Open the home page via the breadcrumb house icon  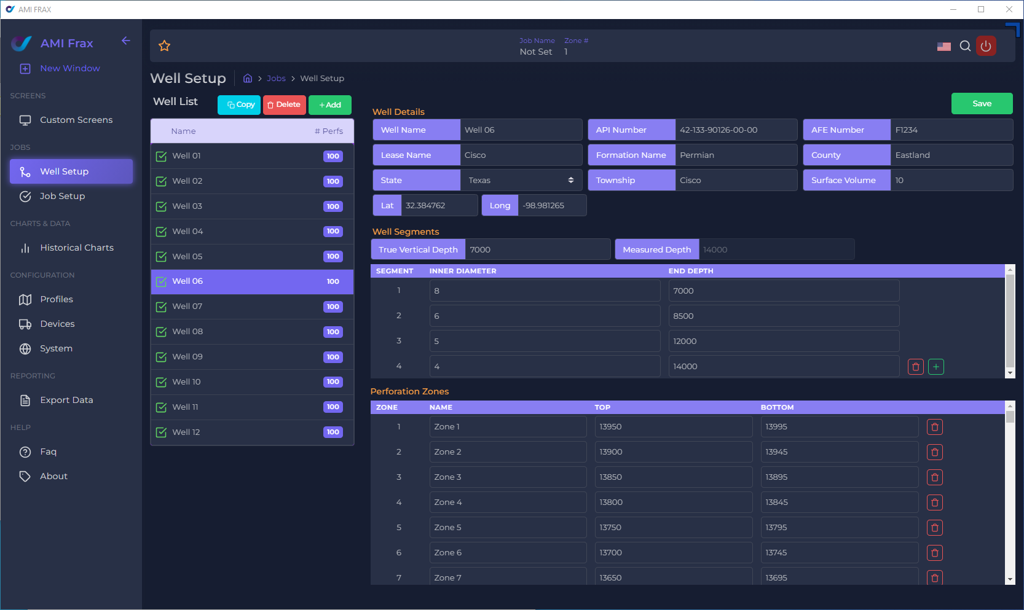247,78
